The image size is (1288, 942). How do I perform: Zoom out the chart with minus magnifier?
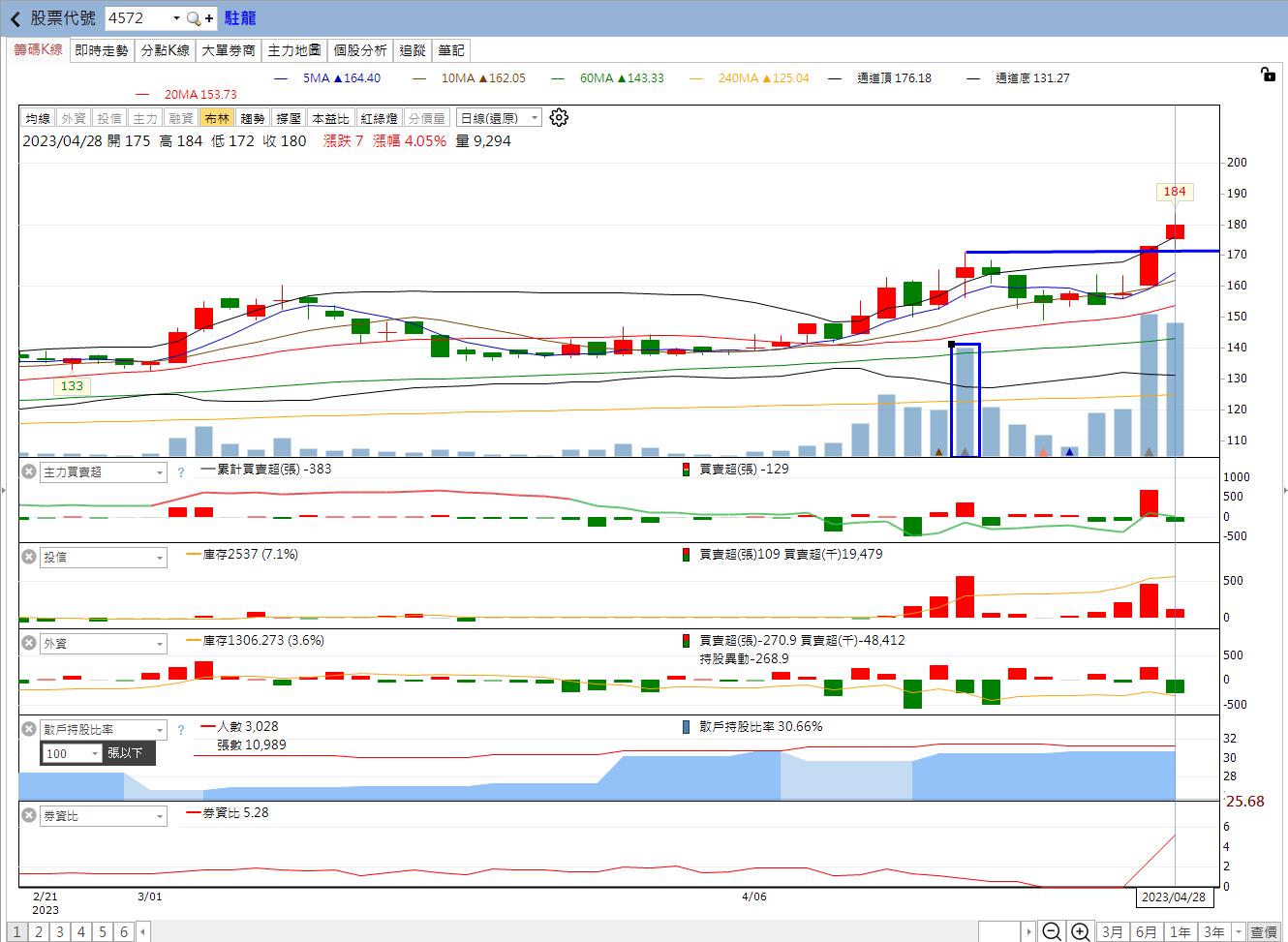[1051, 931]
